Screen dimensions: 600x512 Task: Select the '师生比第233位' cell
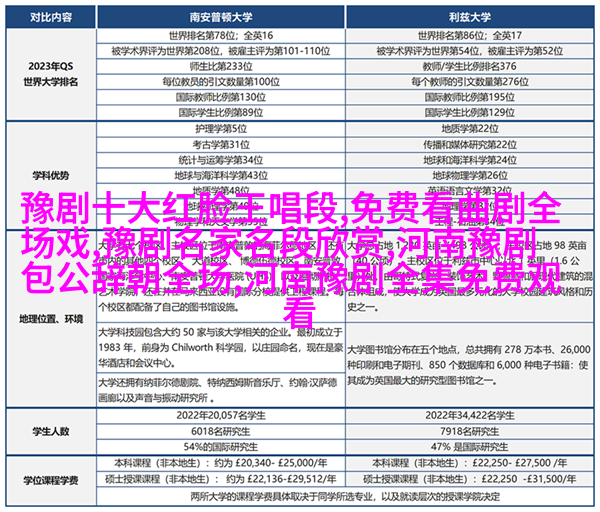pos(221,66)
